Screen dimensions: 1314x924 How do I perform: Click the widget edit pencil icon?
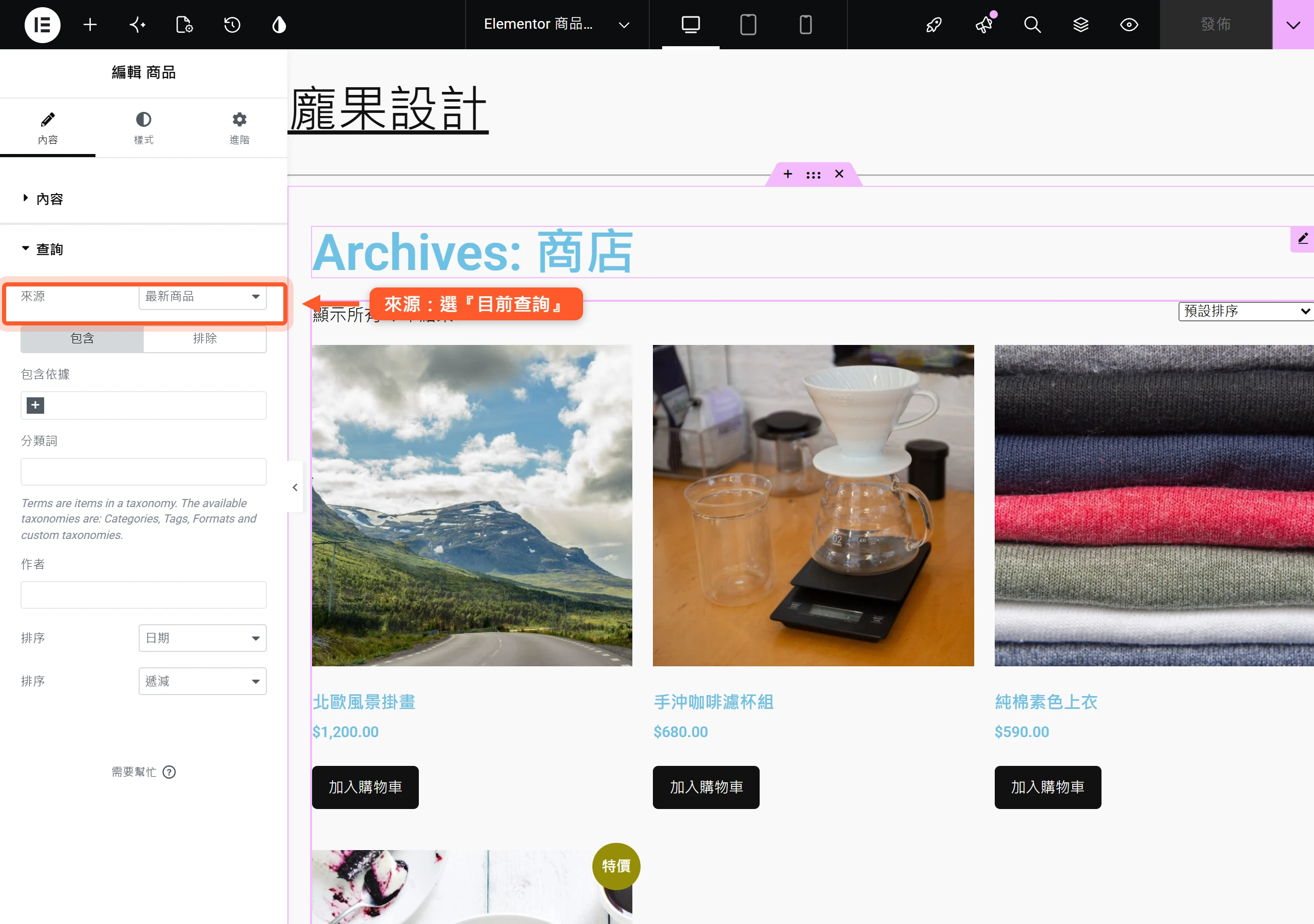(x=1303, y=239)
